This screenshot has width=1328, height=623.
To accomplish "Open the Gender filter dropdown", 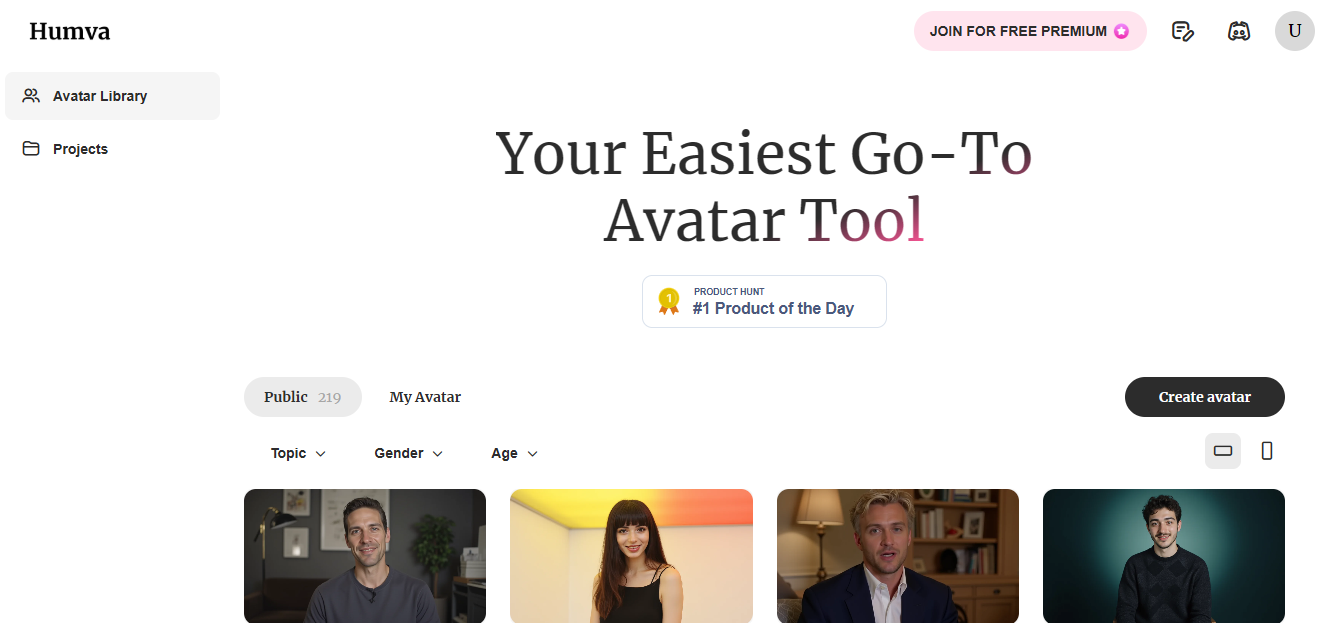I will [x=408, y=453].
